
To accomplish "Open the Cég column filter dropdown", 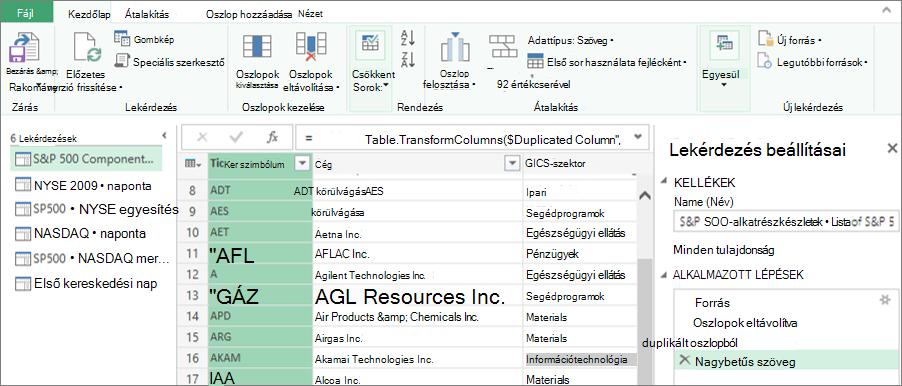I will pyautogui.click(x=512, y=164).
